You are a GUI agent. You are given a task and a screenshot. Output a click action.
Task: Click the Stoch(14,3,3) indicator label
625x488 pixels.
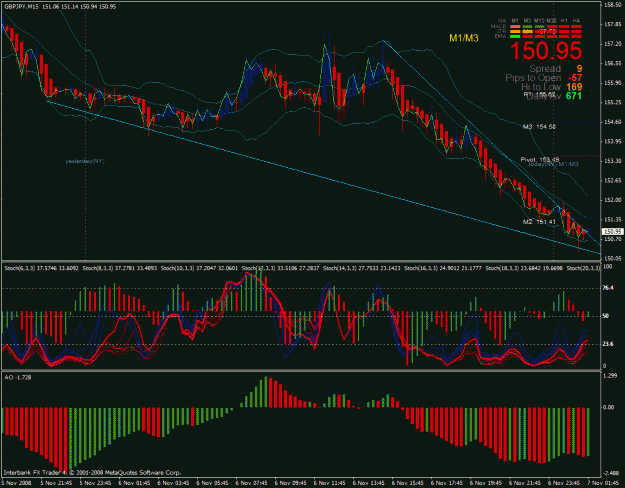click(x=362, y=268)
